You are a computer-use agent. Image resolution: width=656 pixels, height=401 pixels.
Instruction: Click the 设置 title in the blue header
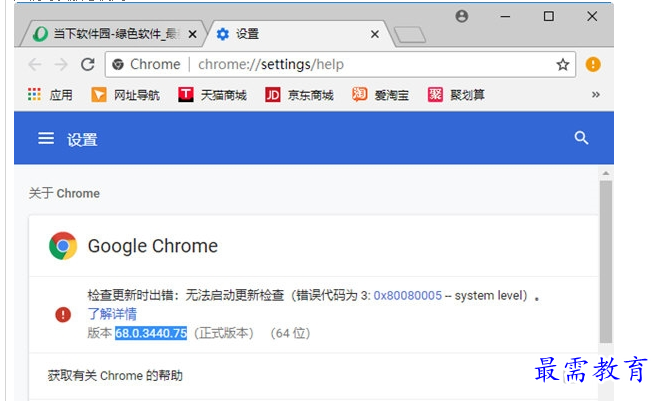click(x=82, y=139)
